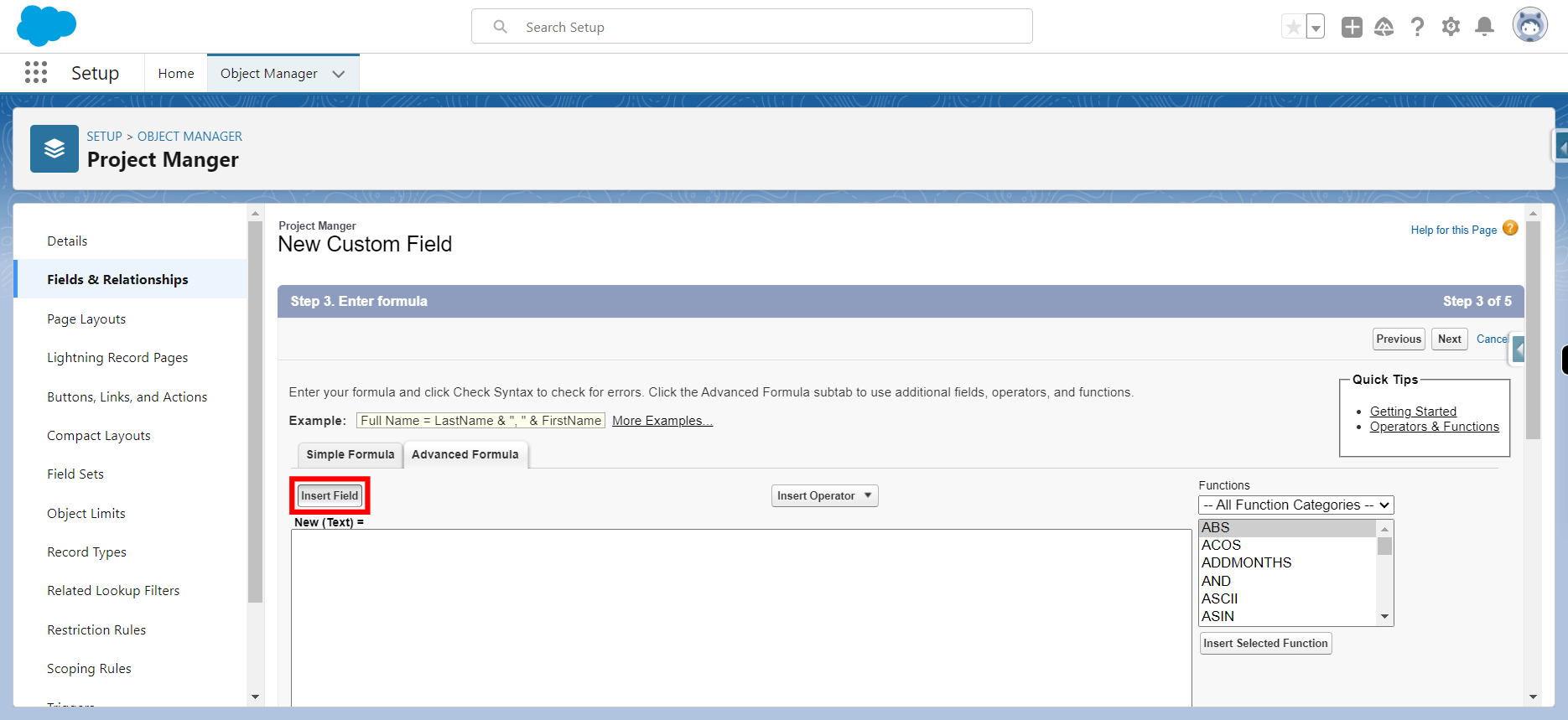Select ASCII in the functions list
This screenshot has height=720, width=1568.
(x=1287, y=598)
